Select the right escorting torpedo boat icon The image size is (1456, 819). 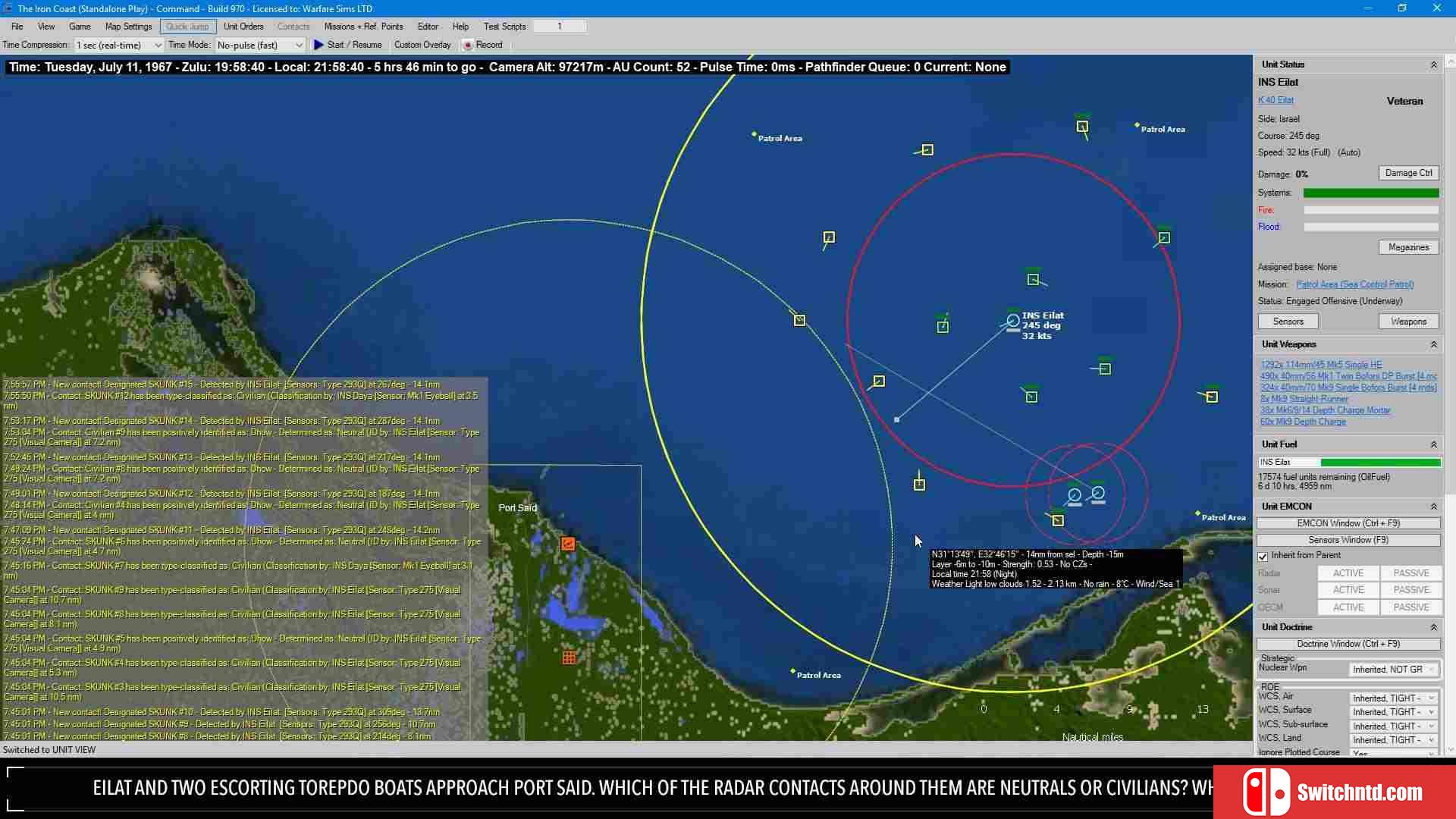click(1098, 494)
